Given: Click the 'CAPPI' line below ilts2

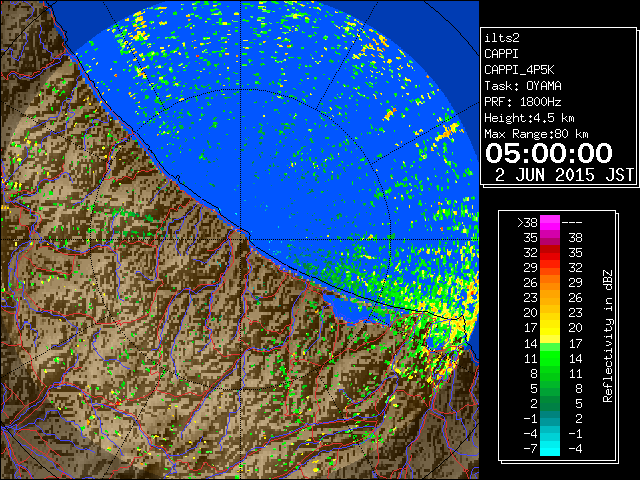Looking at the screenshot, I should (x=502, y=54).
